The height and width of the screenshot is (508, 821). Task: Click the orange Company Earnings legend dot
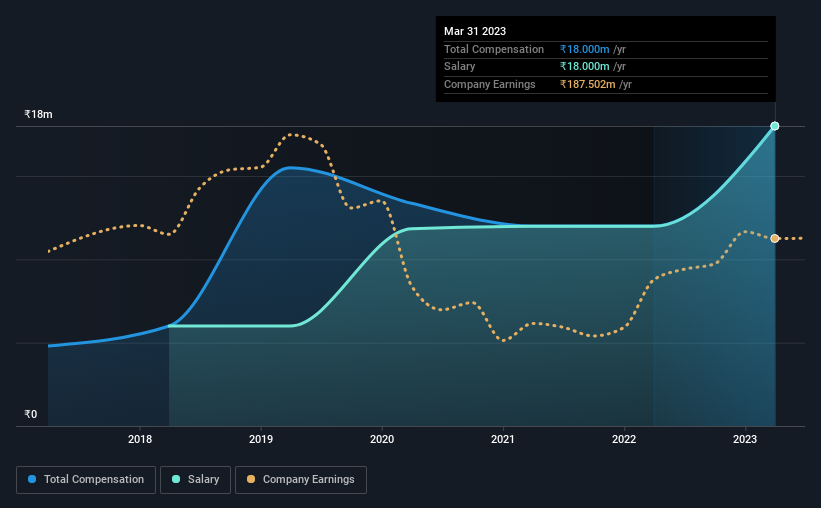click(251, 479)
